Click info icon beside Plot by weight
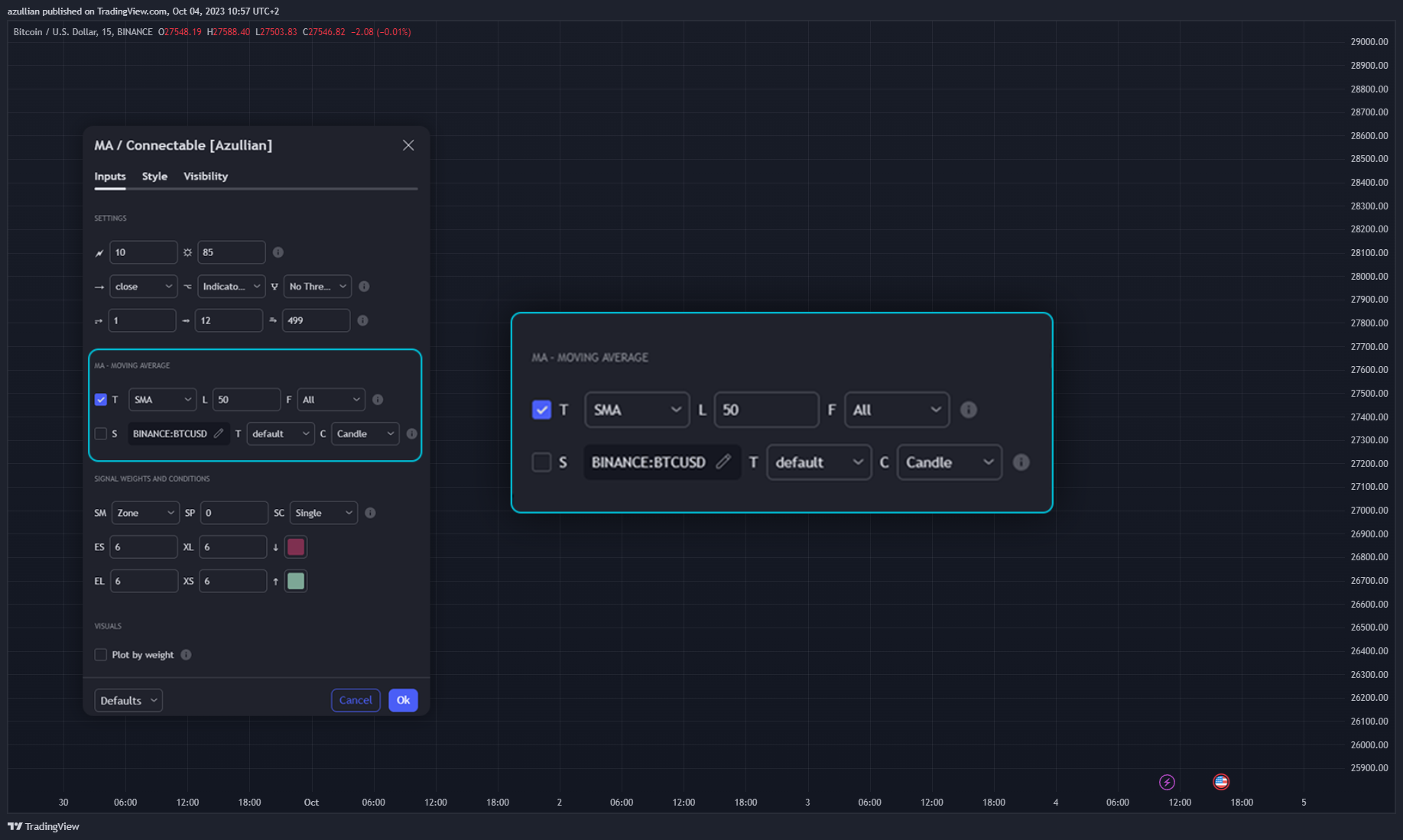Screen dimensions: 1403x840 pos(186,655)
